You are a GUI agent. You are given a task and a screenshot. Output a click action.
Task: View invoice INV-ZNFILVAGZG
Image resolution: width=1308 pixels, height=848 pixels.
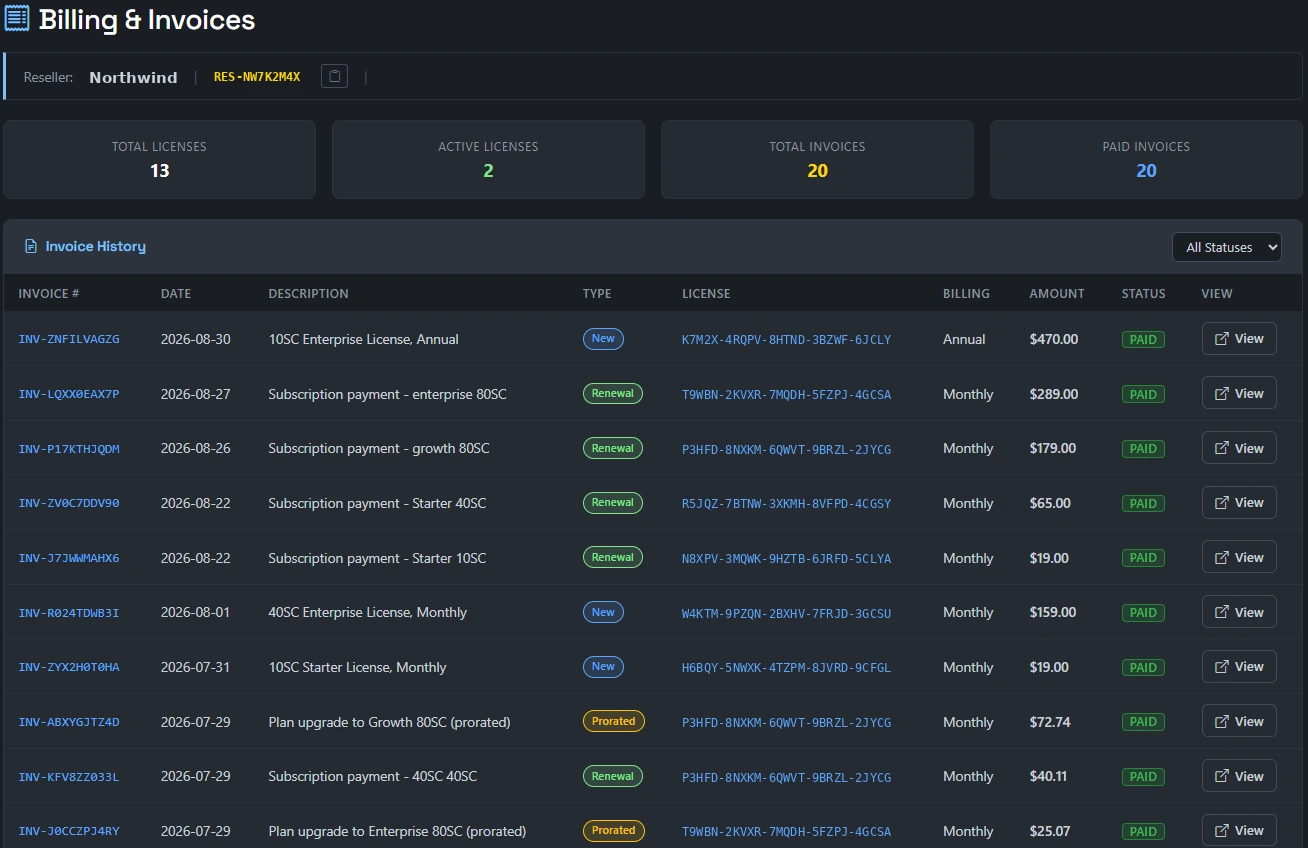pos(1239,339)
